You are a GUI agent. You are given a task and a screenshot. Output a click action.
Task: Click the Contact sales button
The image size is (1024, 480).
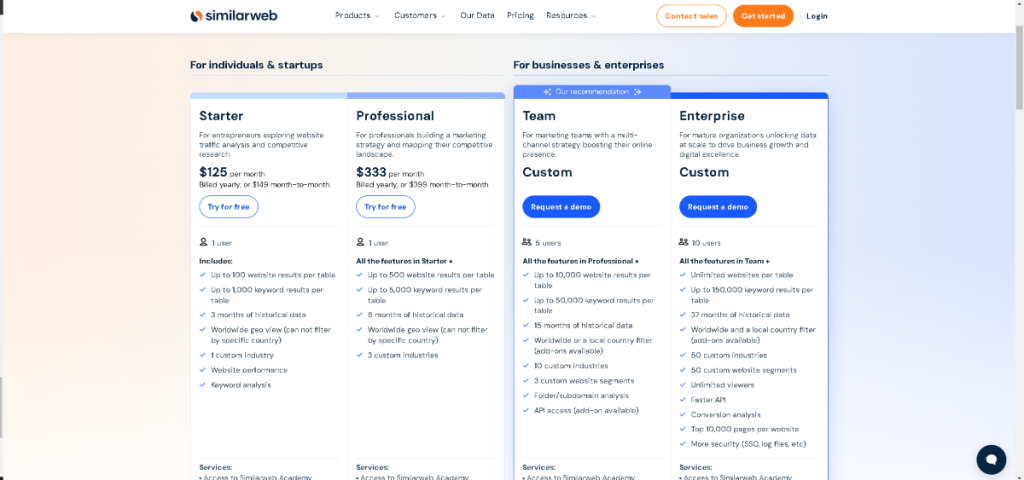[x=691, y=16]
